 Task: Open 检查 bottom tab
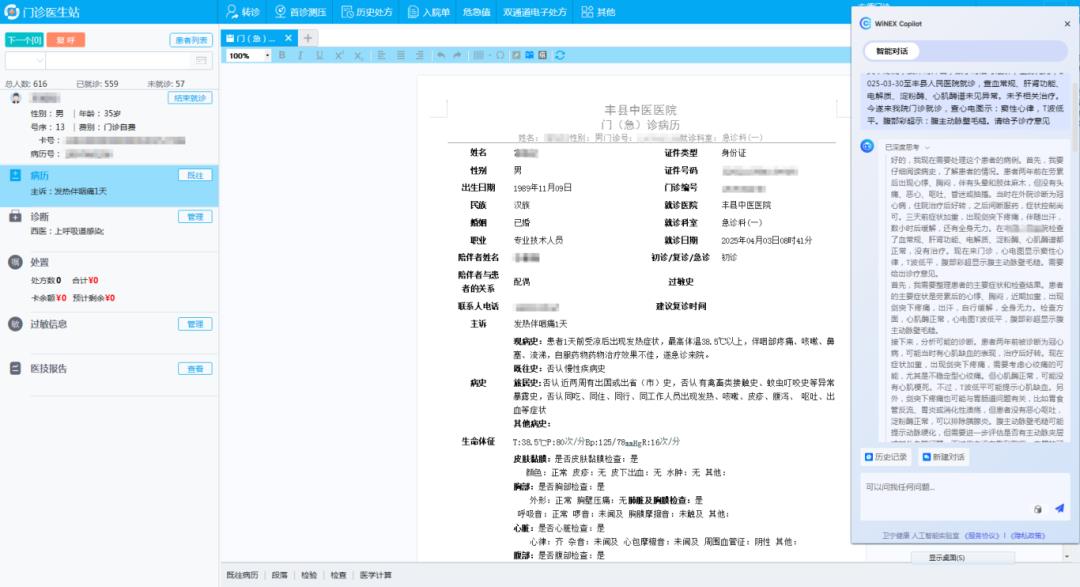pos(338,575)
